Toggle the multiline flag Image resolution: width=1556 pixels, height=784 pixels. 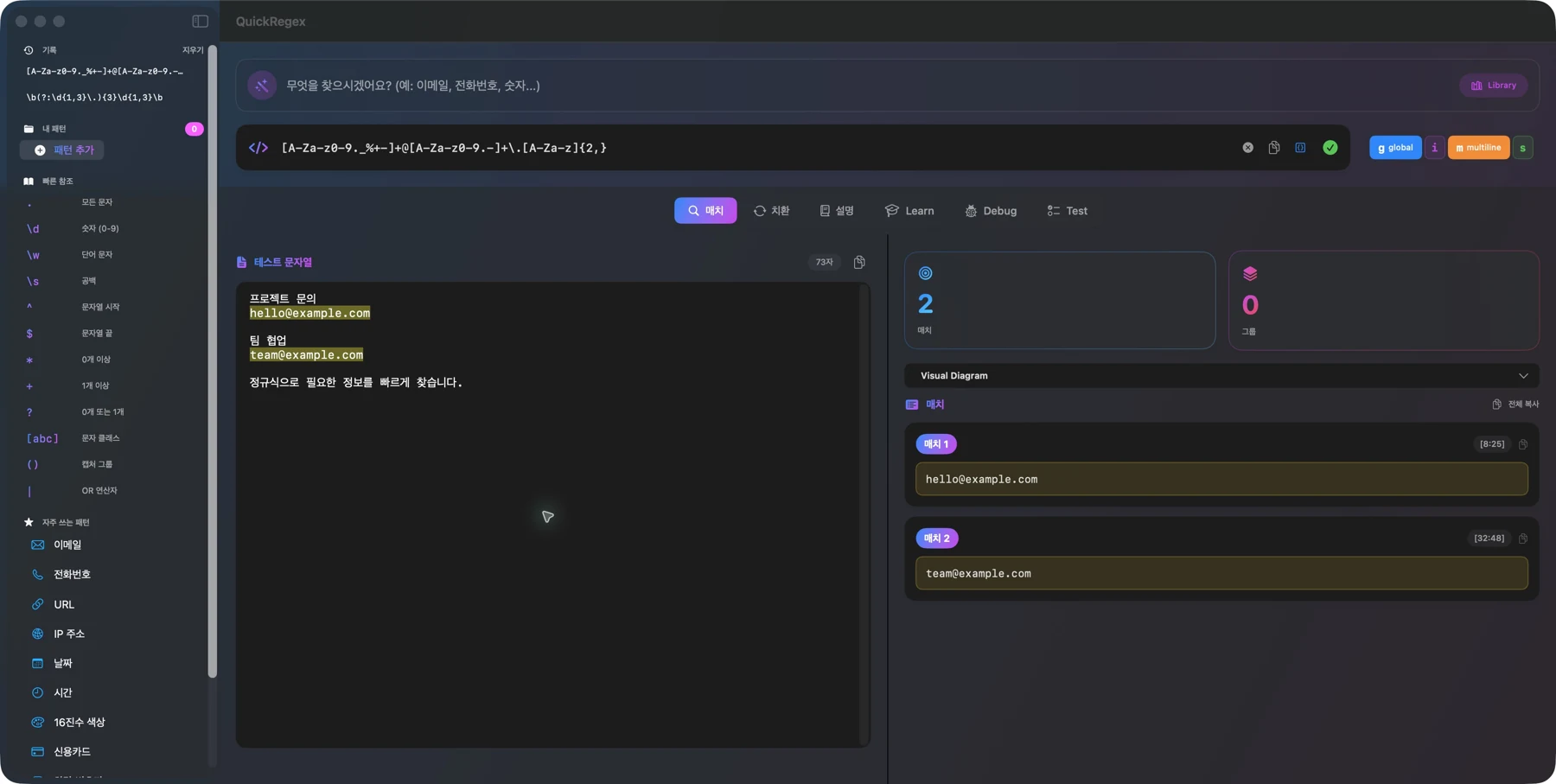[x=1479, y=148]
